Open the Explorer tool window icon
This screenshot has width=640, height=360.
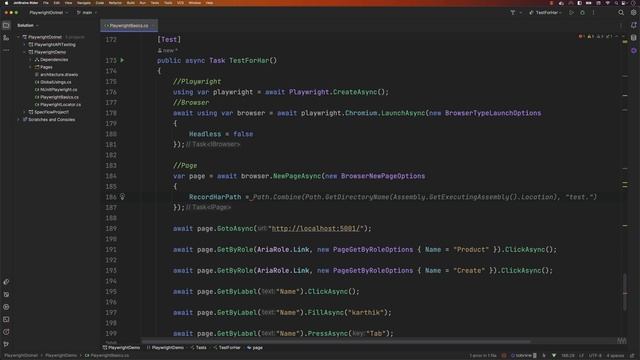[6, 25]
